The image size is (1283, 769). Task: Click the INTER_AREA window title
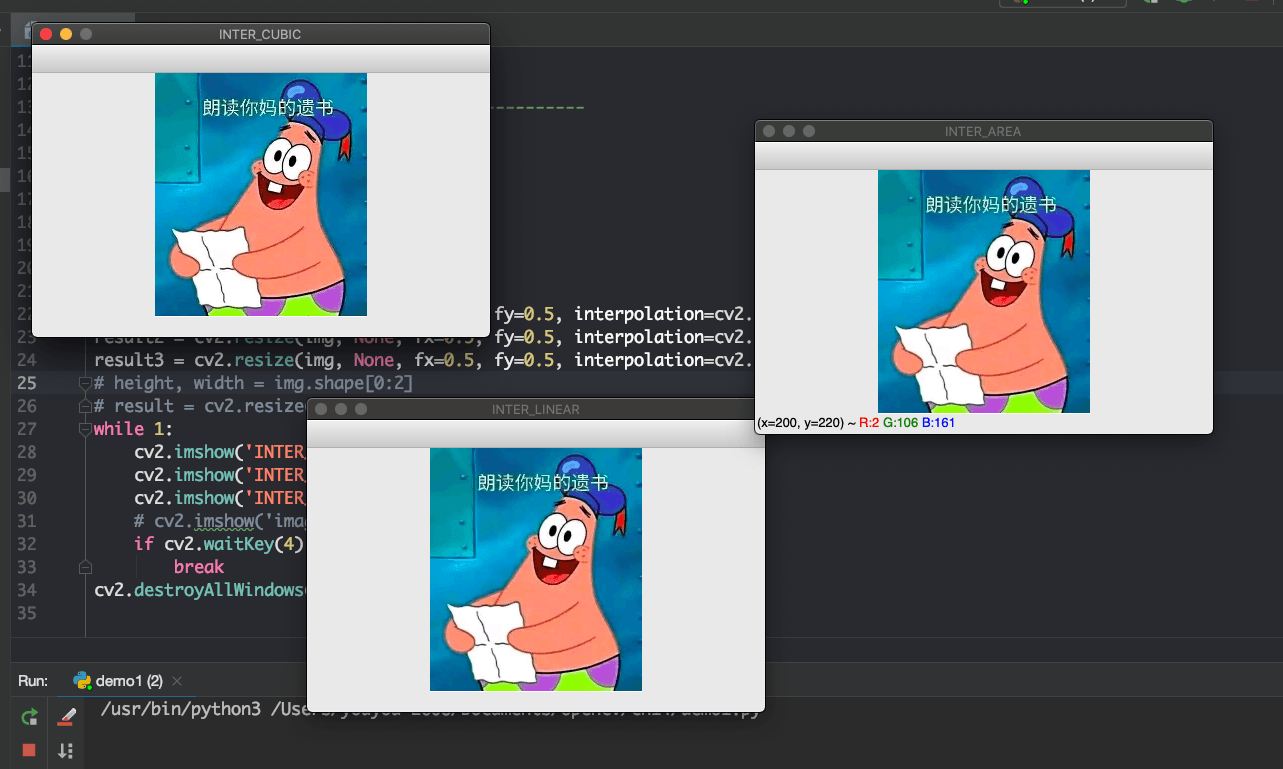(x=983, y=131)
